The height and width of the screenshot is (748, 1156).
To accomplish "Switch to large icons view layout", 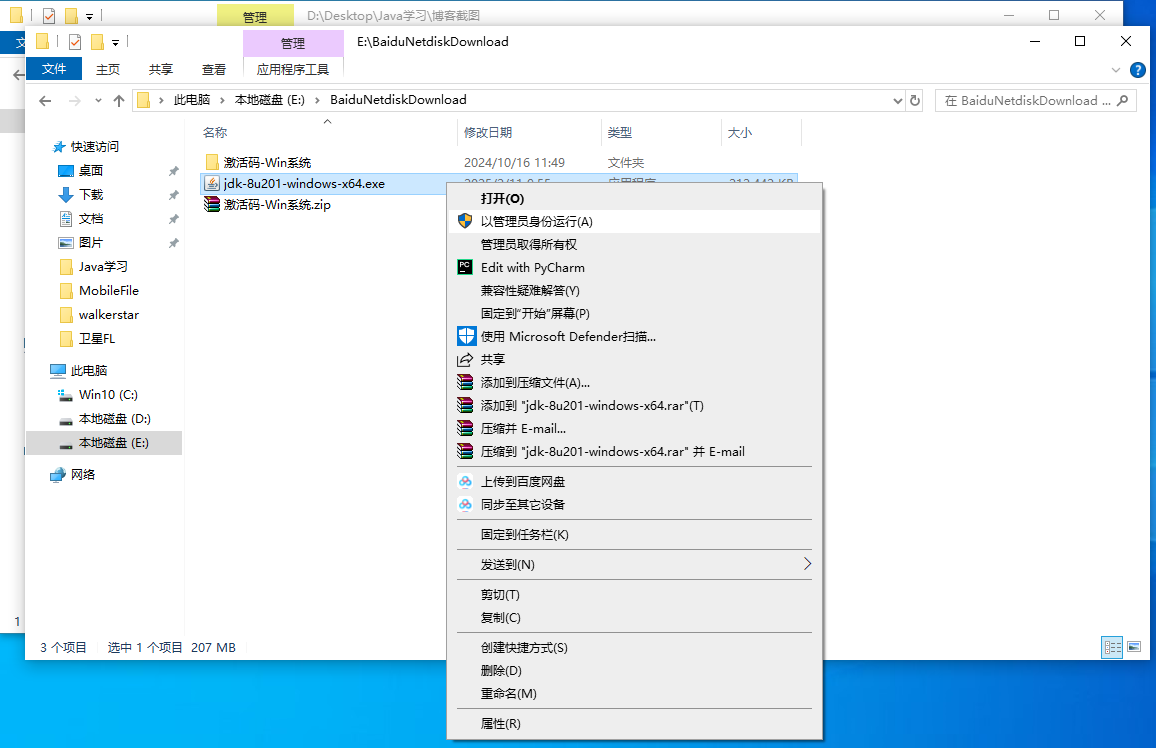I will [x=1134, y=647].
